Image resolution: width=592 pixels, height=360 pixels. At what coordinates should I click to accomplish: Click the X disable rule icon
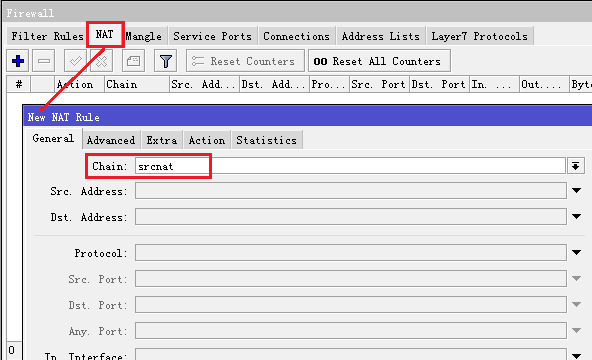(x=101, y=61)
